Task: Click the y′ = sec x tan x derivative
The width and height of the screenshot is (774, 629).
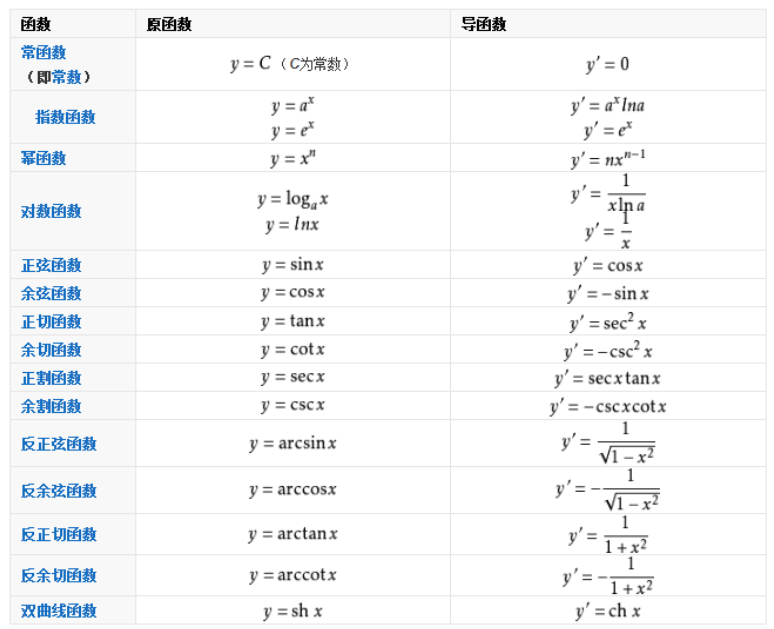Action: pyautogui.click(x=607, y=378)
